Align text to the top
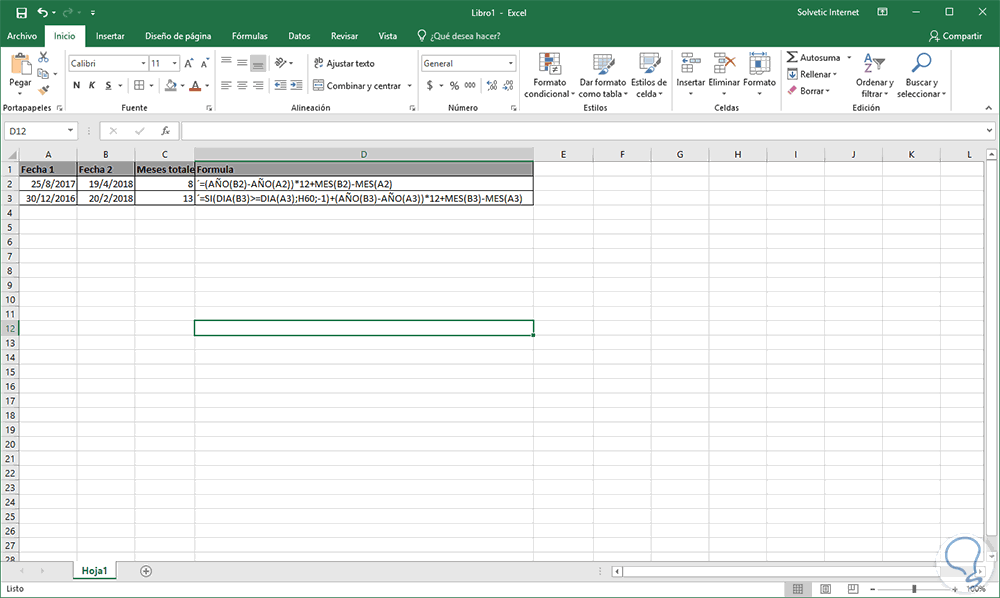Image resolution: width=1000 pixels, height=598 pixels. [x=226, y=62]
